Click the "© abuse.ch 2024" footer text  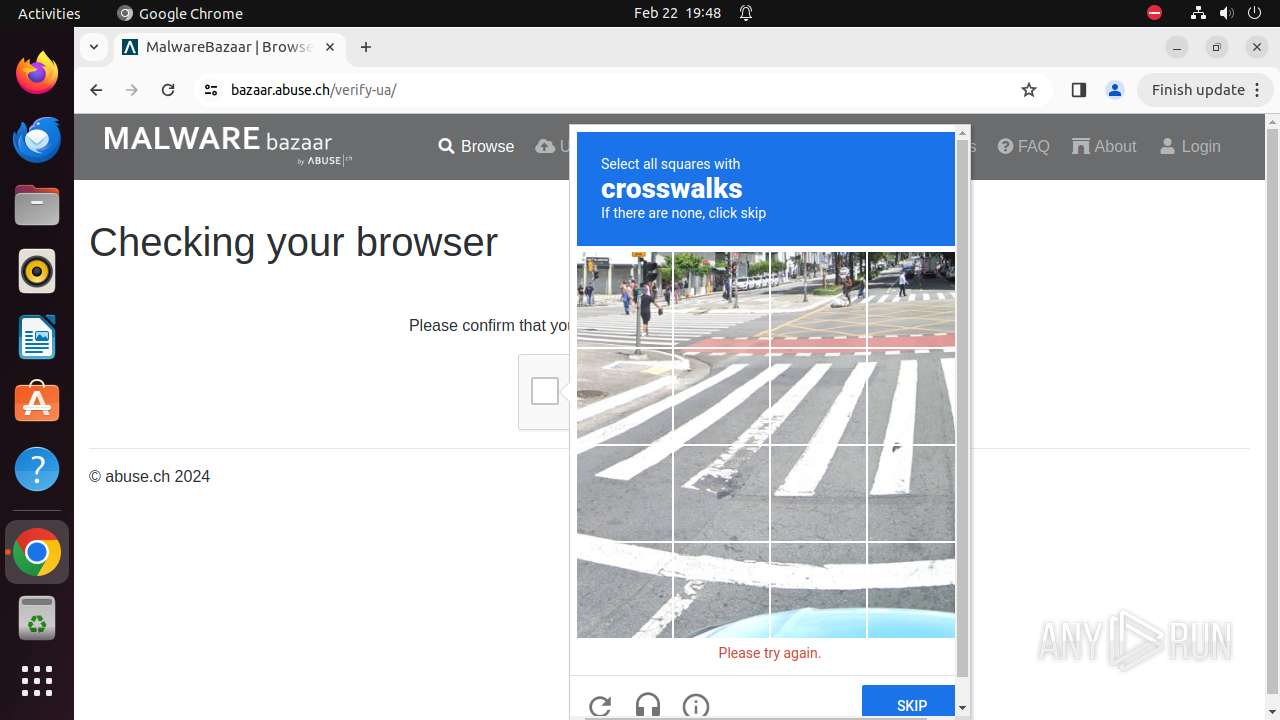point(149,477)
